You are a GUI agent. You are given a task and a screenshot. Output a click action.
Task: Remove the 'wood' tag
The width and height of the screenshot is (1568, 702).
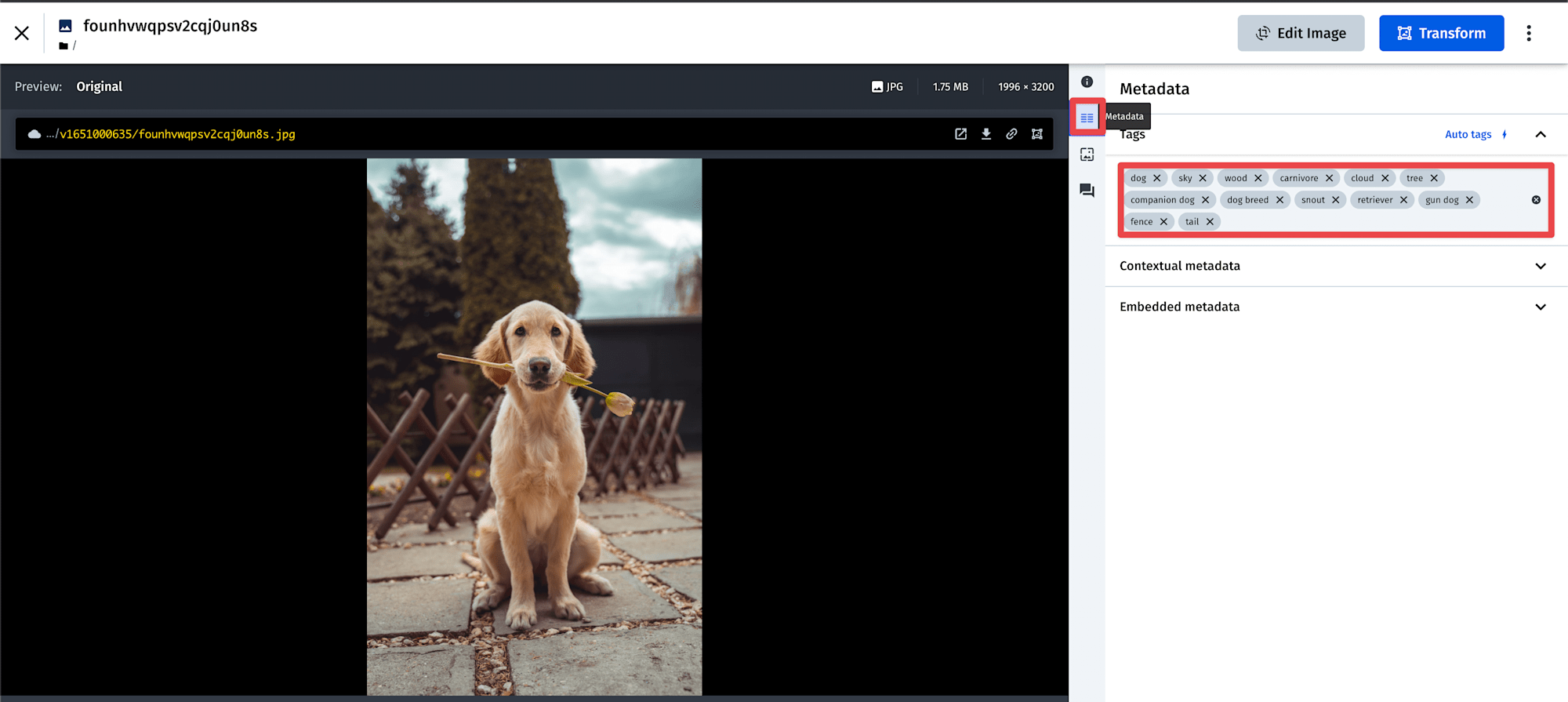[x=1258, y=178]
